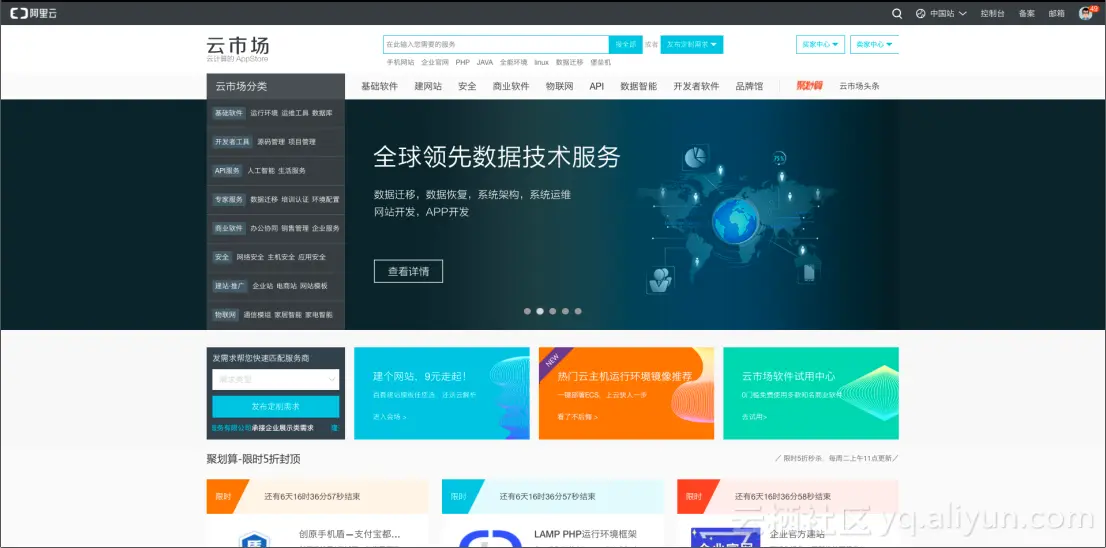Viewport: 1106px width, 548px height.
Task: Select 基础软件 category in sidebar
Action: 229,113
